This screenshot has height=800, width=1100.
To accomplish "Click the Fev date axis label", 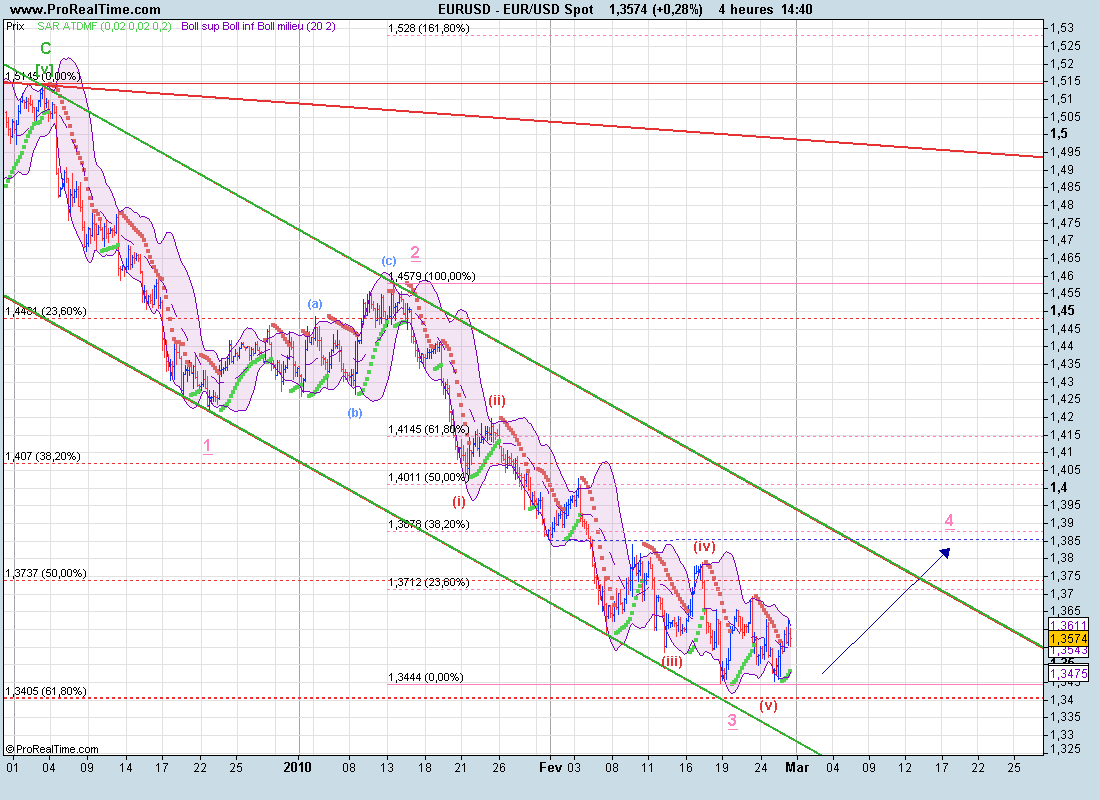I will pos(551,768).
